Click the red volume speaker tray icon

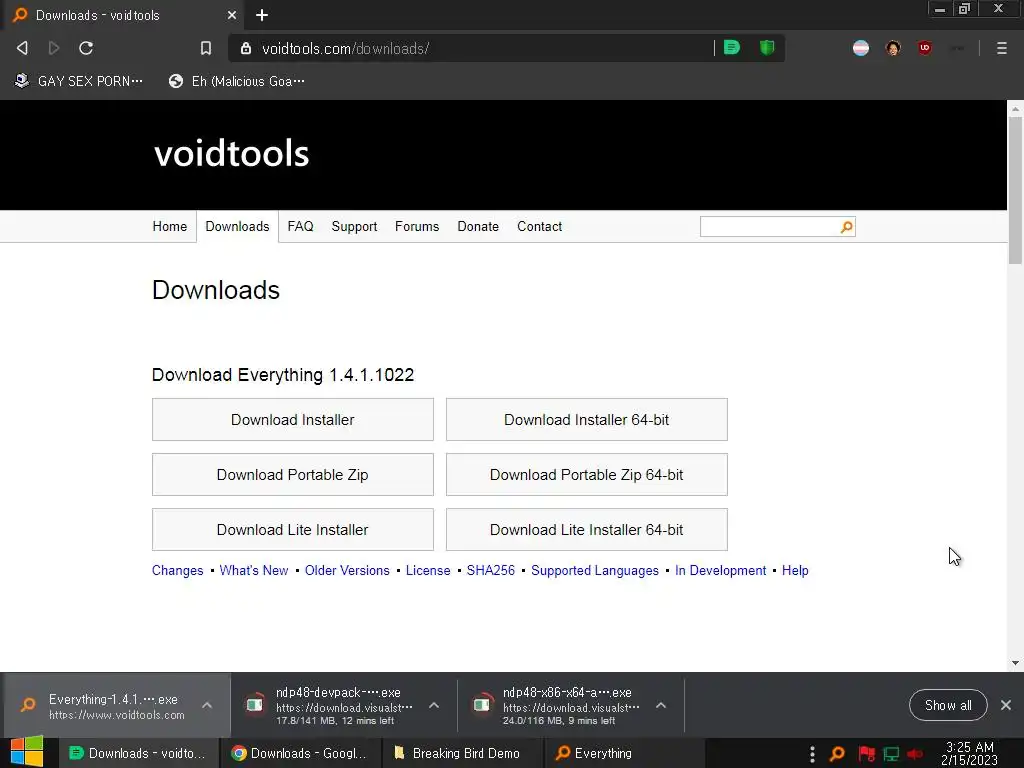tap(916, 754)
